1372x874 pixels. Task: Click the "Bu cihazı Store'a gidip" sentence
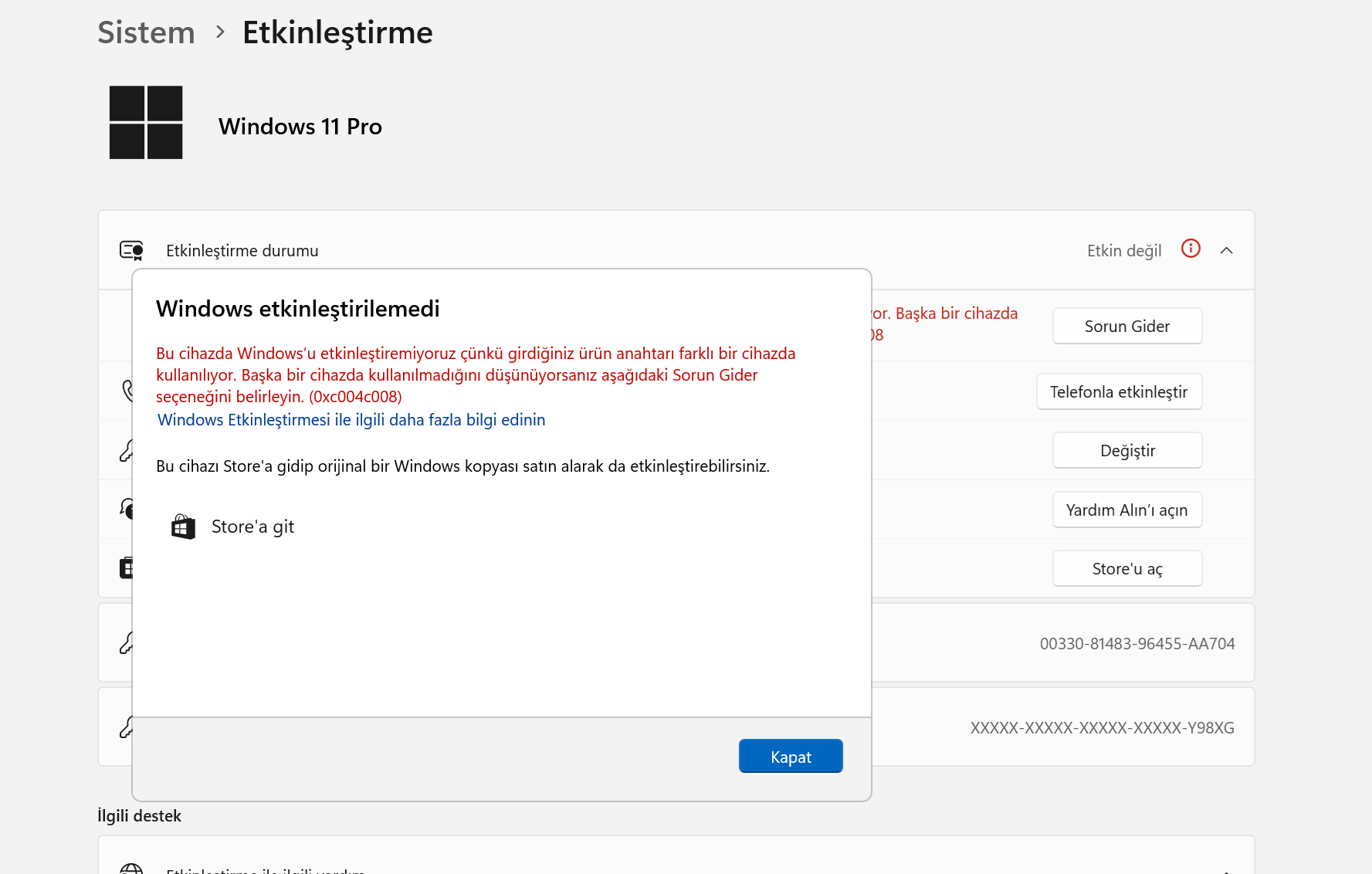(463, 466)
